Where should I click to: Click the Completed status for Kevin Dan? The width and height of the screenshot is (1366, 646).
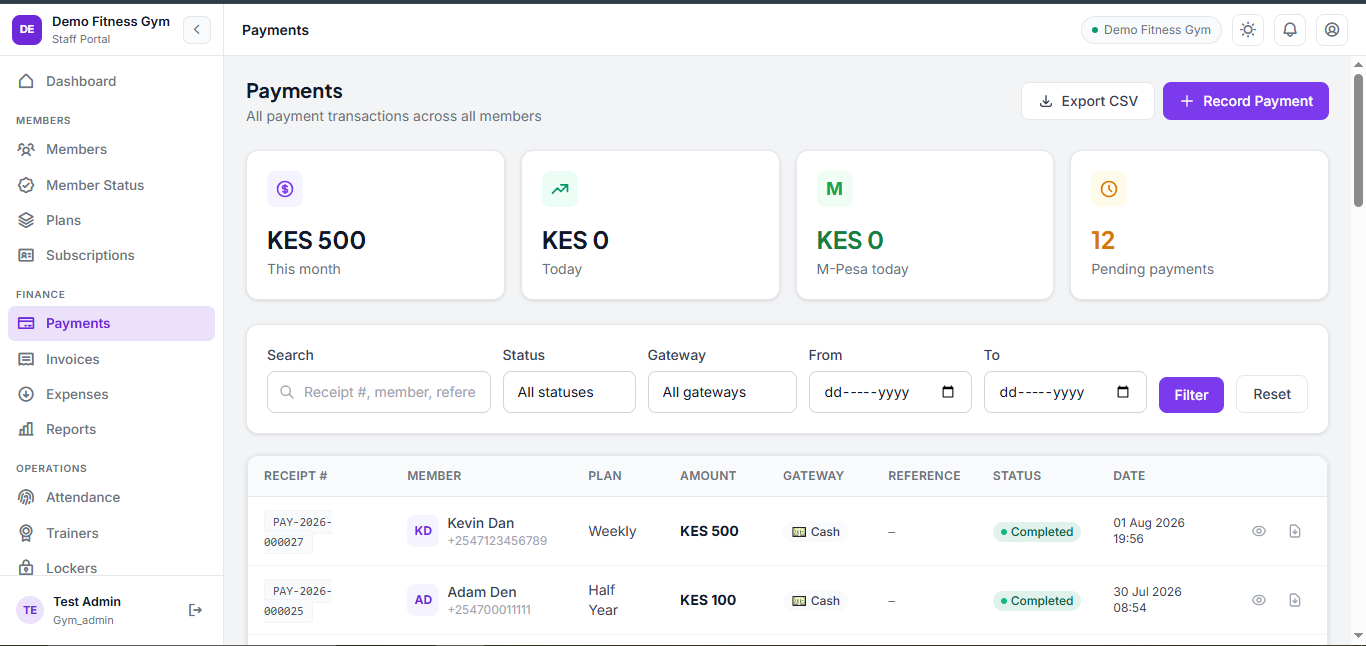coord(1036,532)
